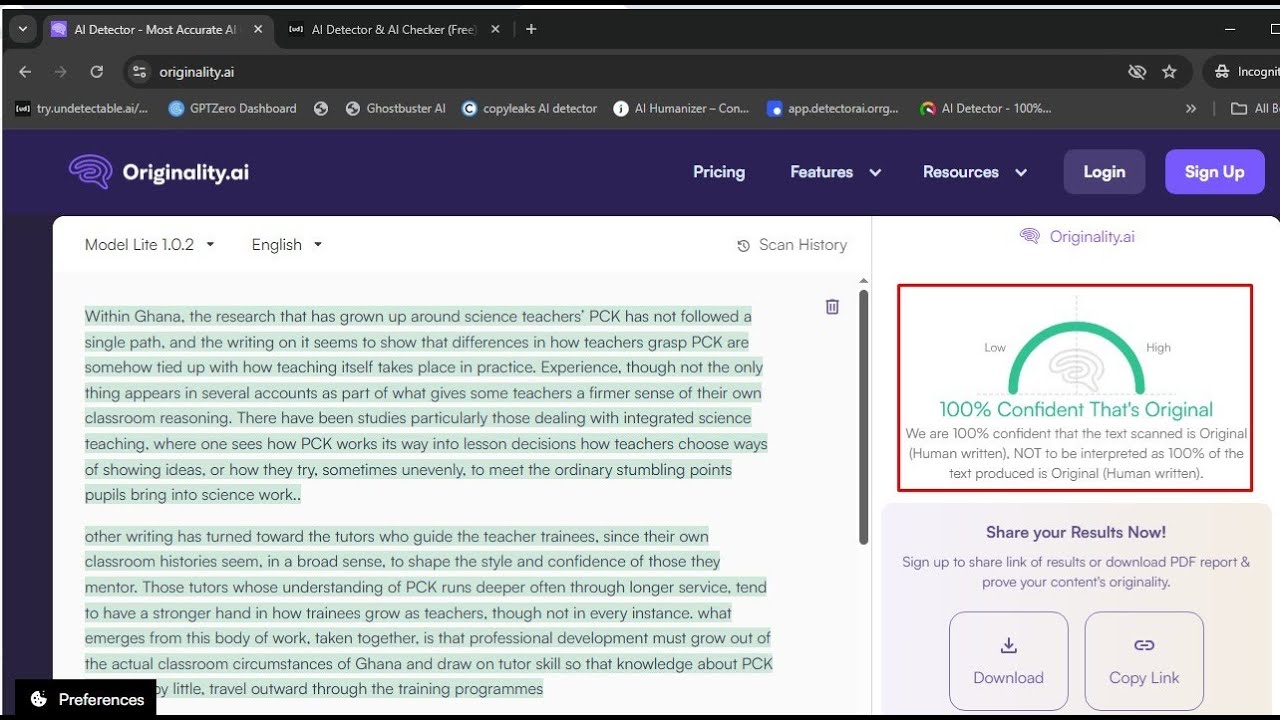Open the tab search dropdown arrow
The height and width of the screenshot is (720, 1280).
coord(22,30)
